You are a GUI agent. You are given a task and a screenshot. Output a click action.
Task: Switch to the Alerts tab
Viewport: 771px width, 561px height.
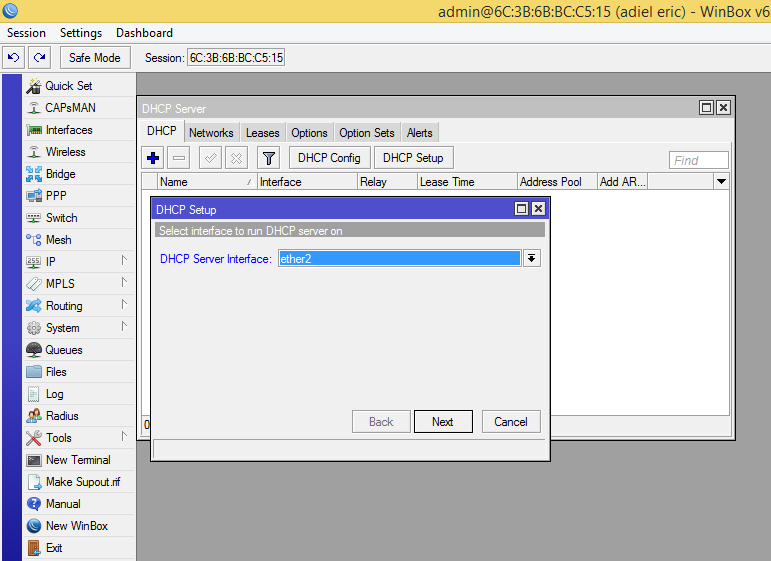419,133
